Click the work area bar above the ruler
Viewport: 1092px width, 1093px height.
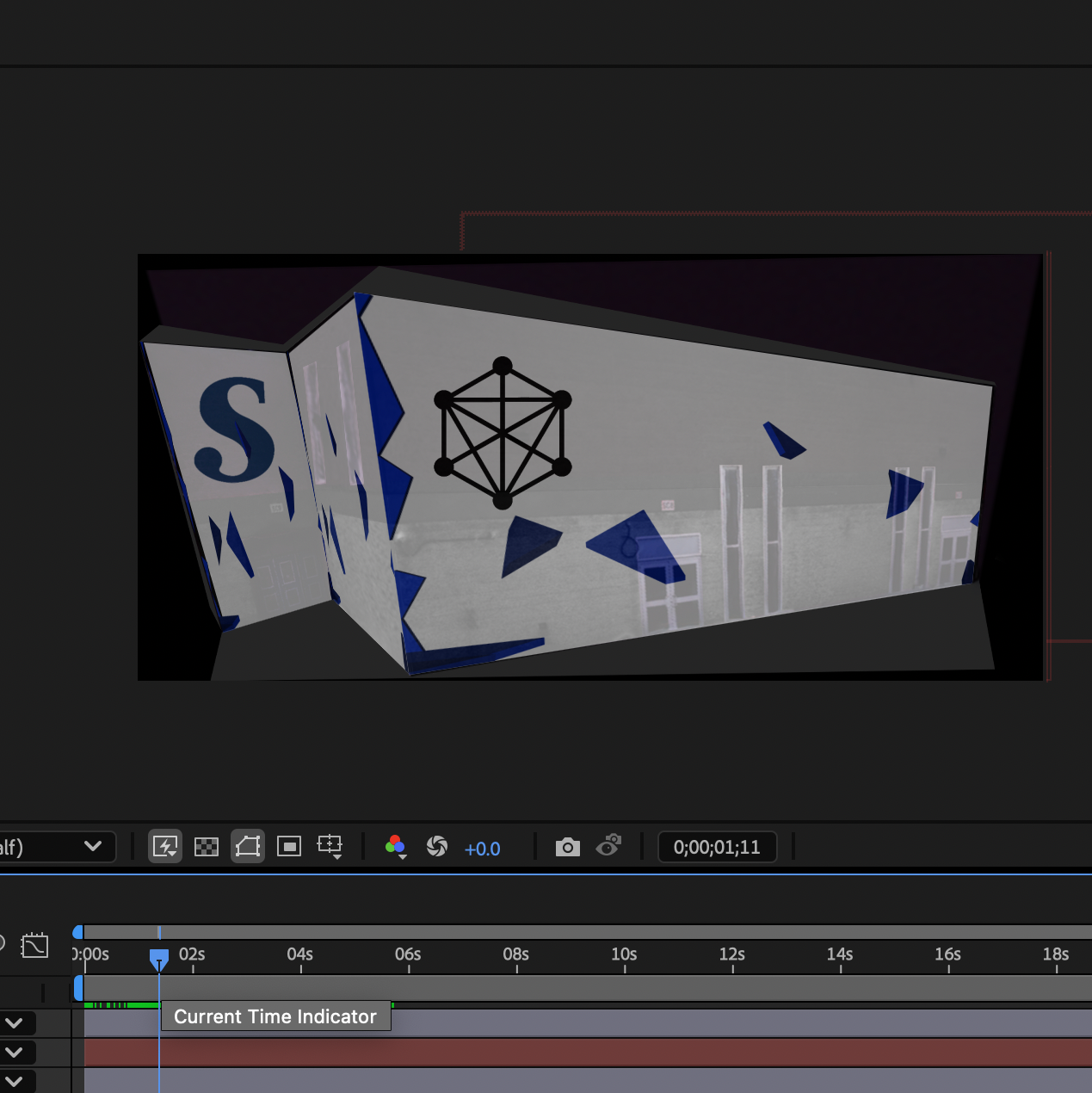tap(516, 931)
